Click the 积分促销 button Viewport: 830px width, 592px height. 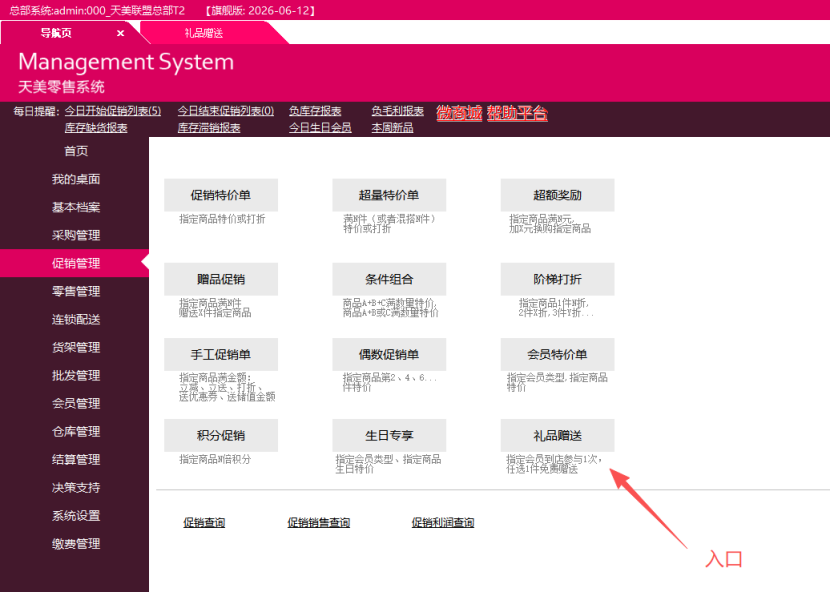(x=221, y=436)
